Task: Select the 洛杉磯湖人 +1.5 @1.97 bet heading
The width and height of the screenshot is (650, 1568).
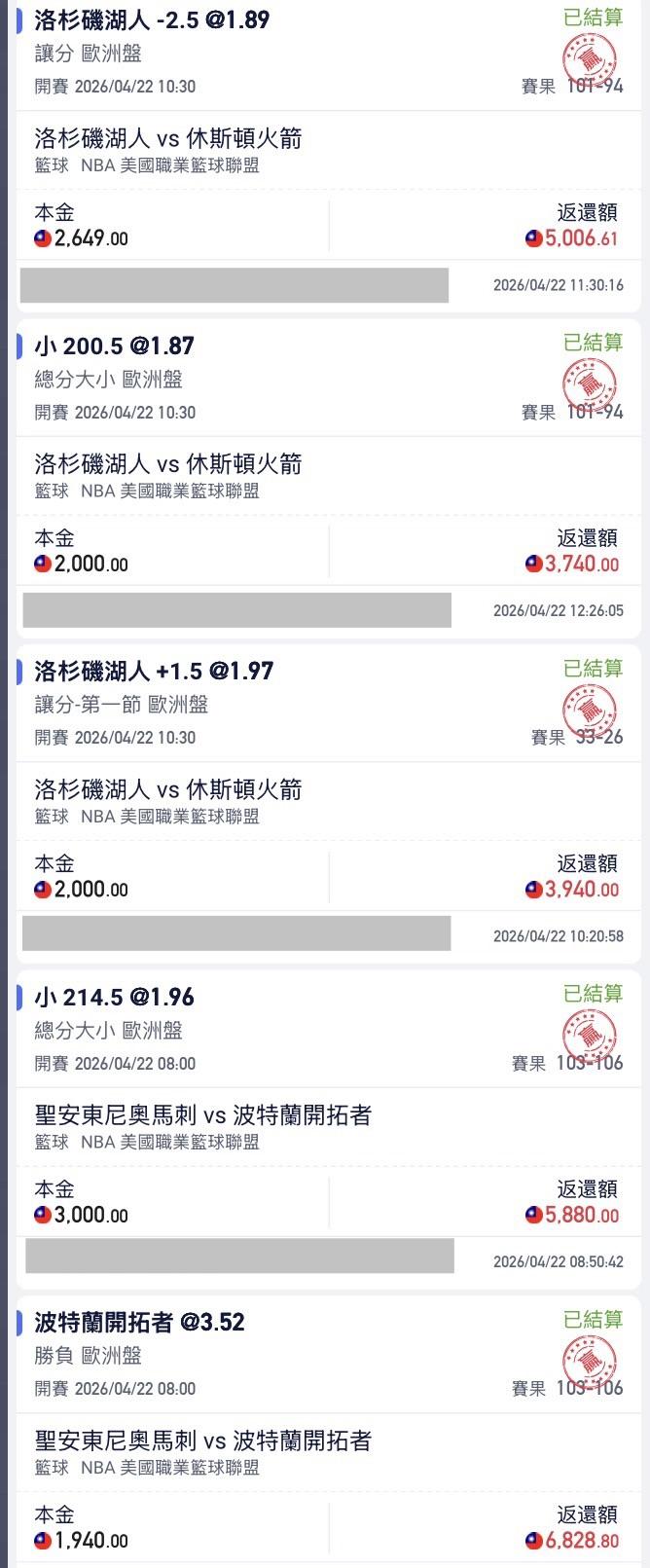Action: [x=154, y=671]
